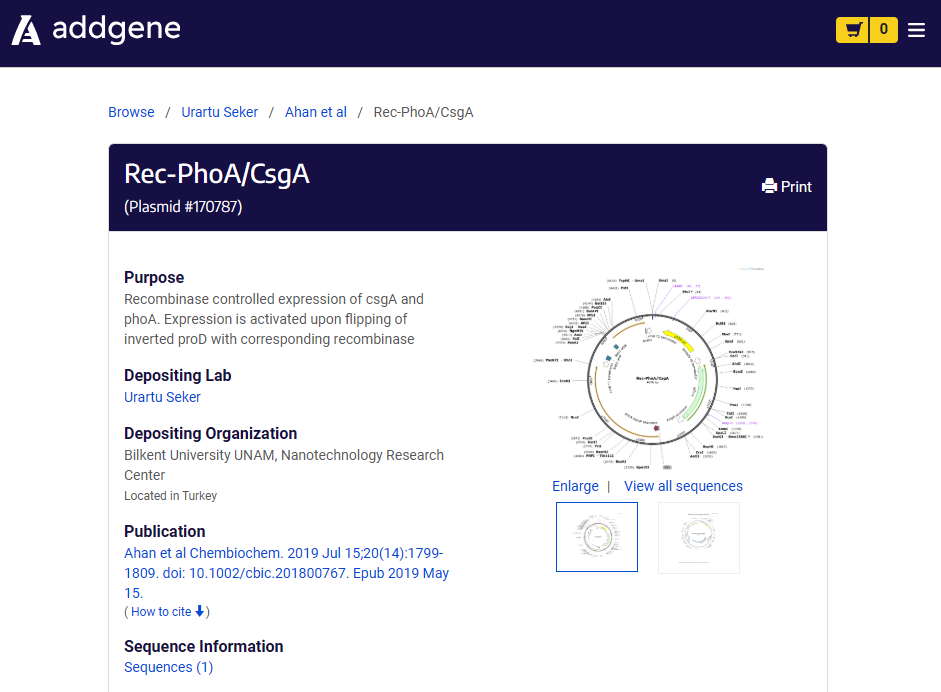Click the Rec-PhoA/CsgA page title

217,174
